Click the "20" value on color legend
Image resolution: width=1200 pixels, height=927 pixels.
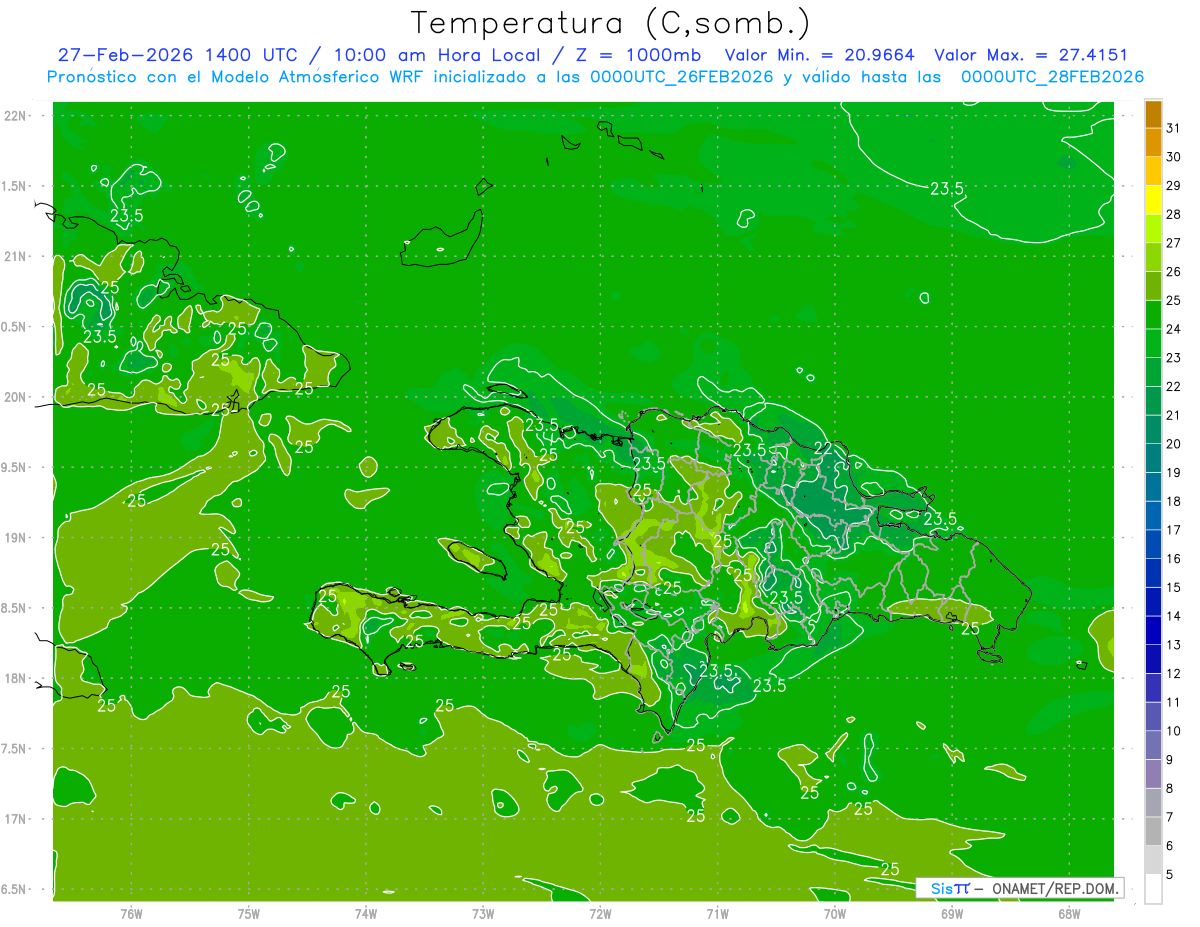1174,444
